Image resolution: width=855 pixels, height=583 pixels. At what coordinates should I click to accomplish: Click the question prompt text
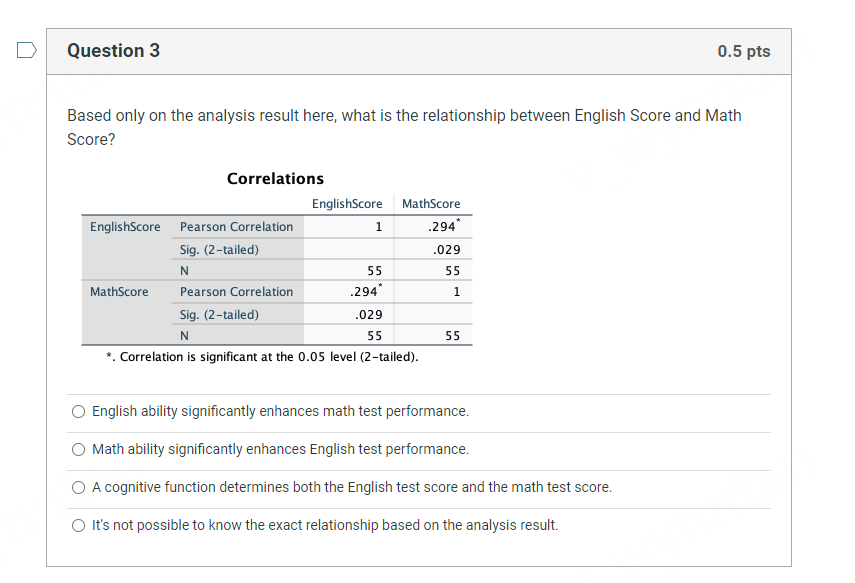pos(400,127)
